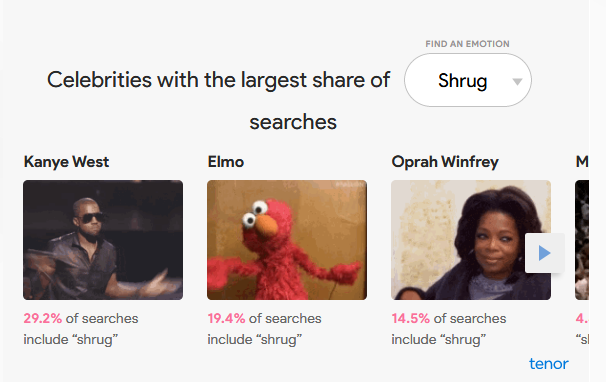
Task: Click the Oprah Winfrey name heading
Action: coord(445,162)
